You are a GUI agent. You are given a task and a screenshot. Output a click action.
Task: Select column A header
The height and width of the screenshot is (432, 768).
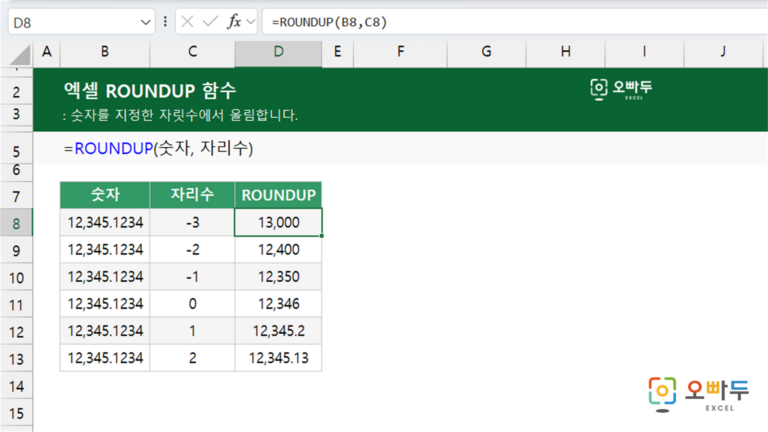point(47,52)
